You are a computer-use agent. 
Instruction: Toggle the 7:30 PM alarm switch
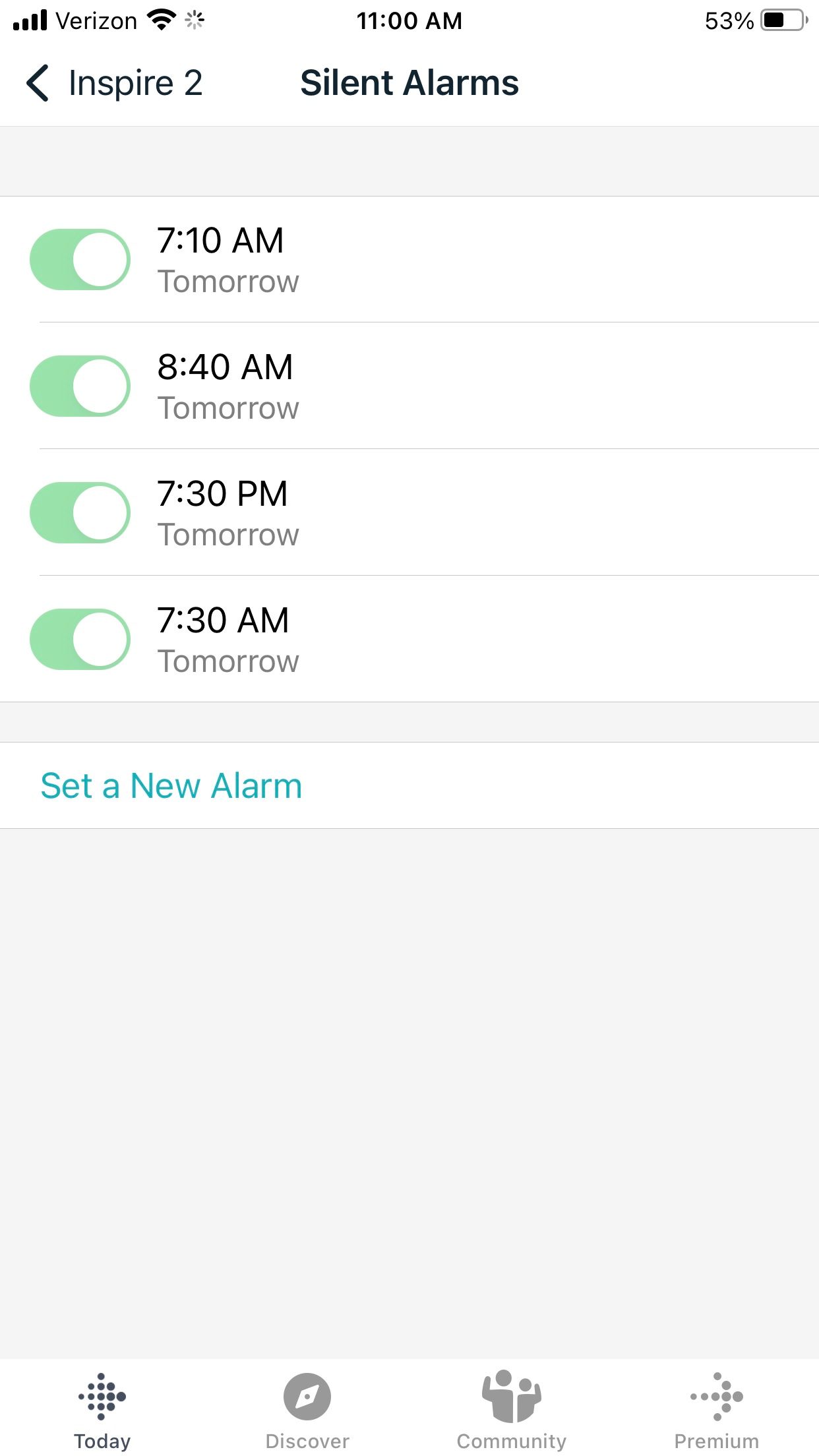point(80,513)
